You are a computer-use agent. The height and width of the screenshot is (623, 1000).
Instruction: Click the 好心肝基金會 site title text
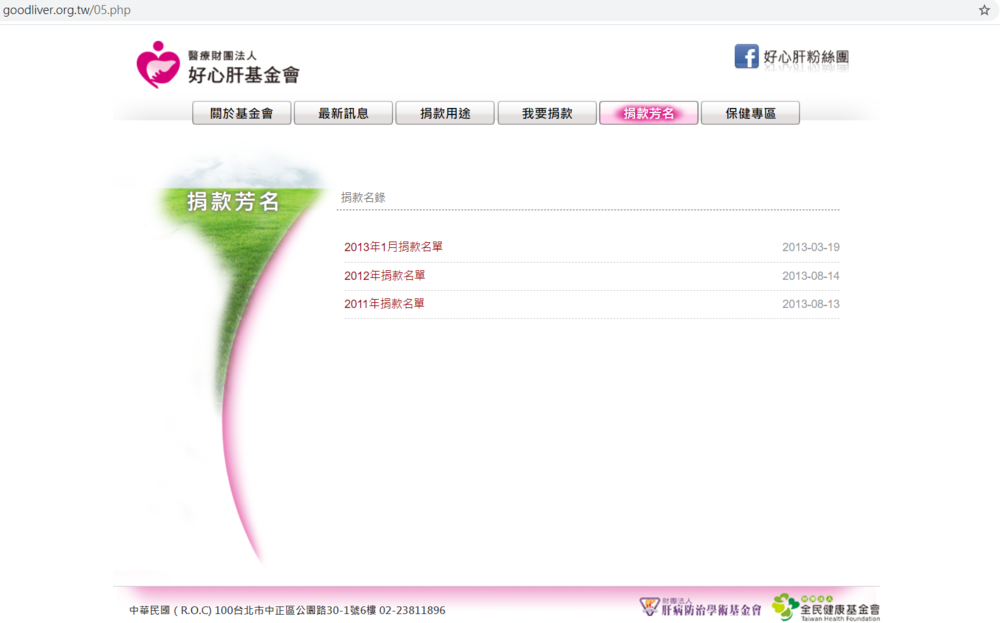(243, 74)
